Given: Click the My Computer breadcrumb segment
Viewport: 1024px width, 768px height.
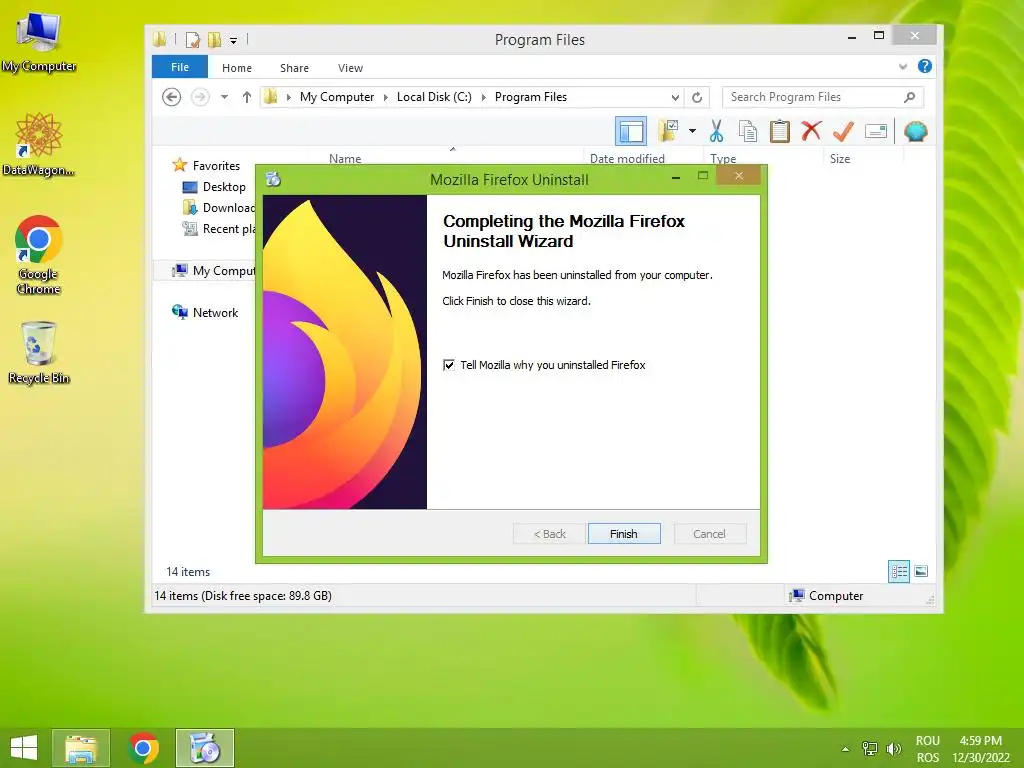Looking at the screenshot, I should (x=337, y=97).
